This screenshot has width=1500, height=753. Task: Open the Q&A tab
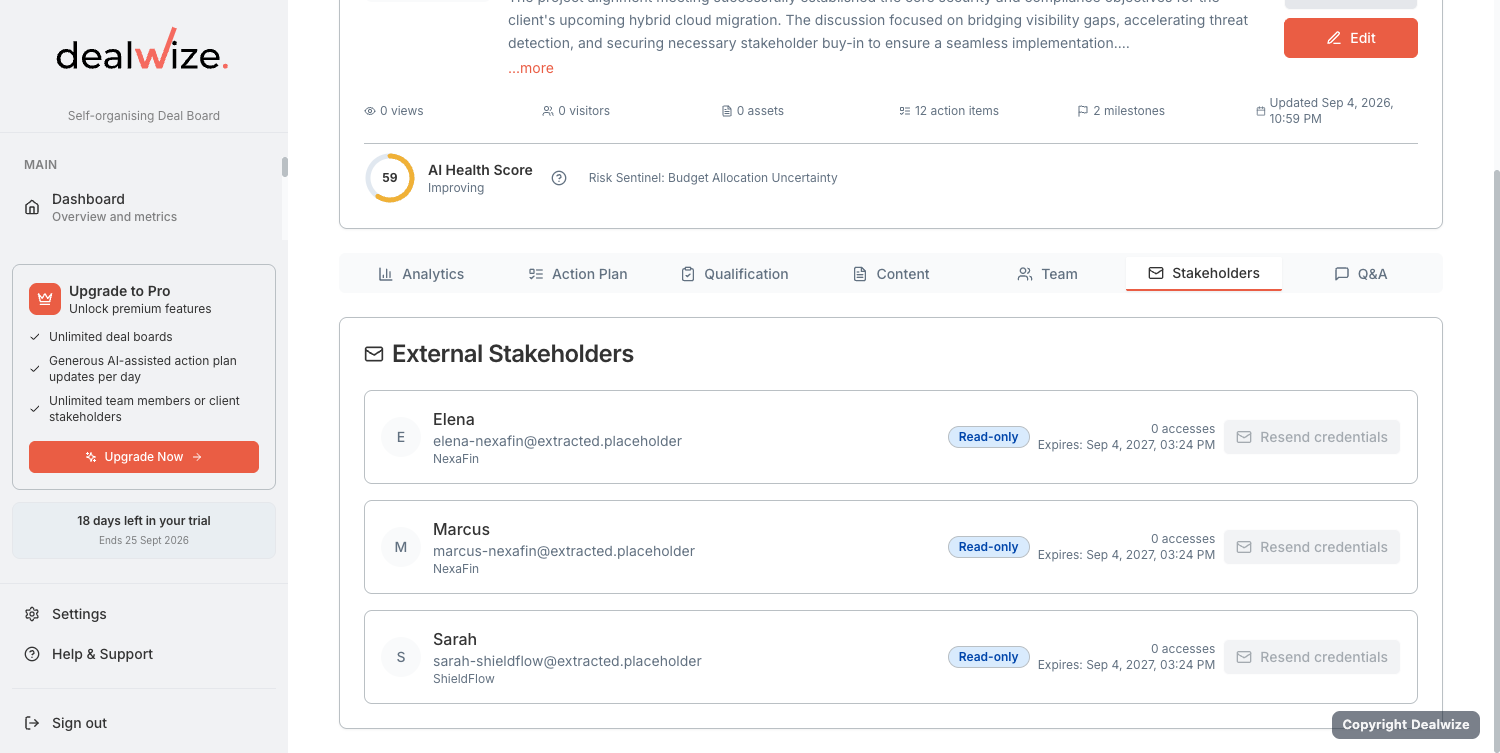click(x=1361, y=274)
